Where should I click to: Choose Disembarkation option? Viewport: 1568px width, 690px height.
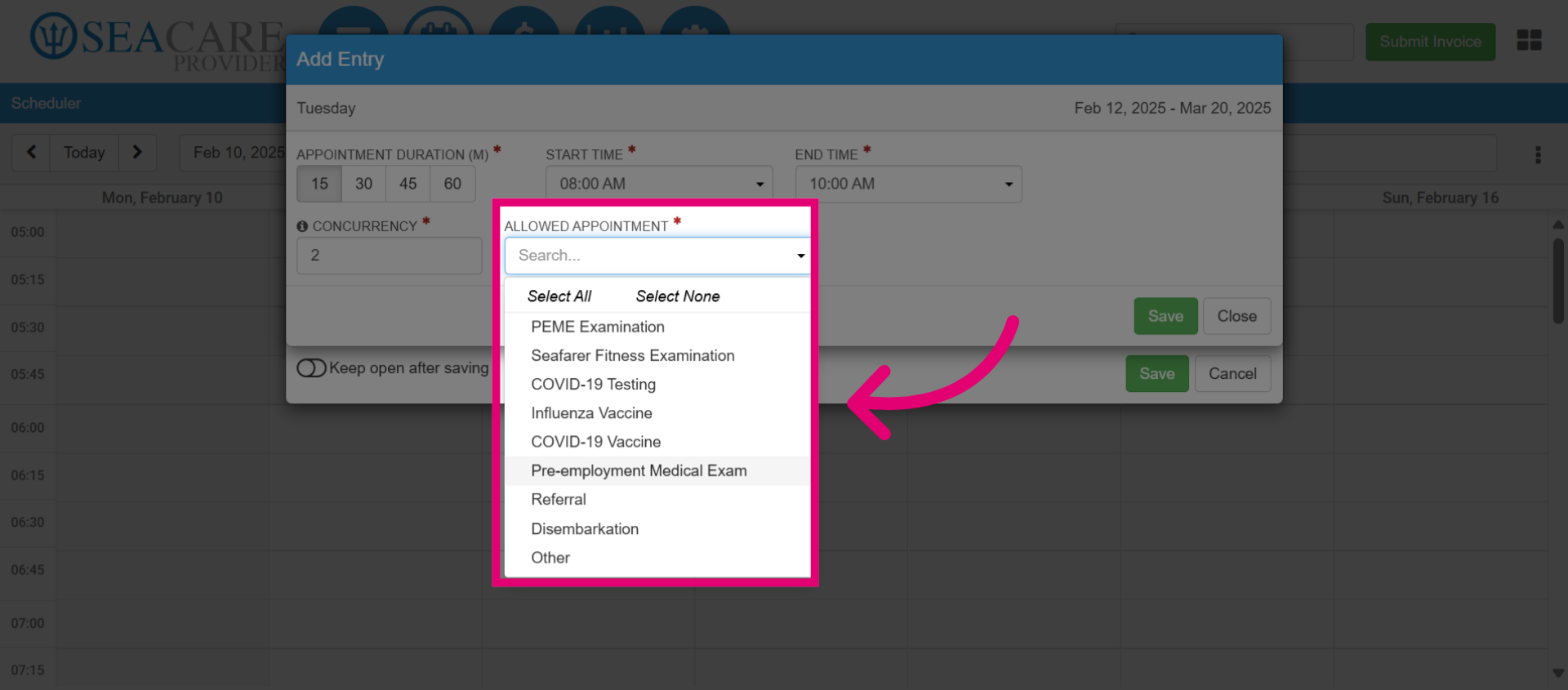(657, 528)
